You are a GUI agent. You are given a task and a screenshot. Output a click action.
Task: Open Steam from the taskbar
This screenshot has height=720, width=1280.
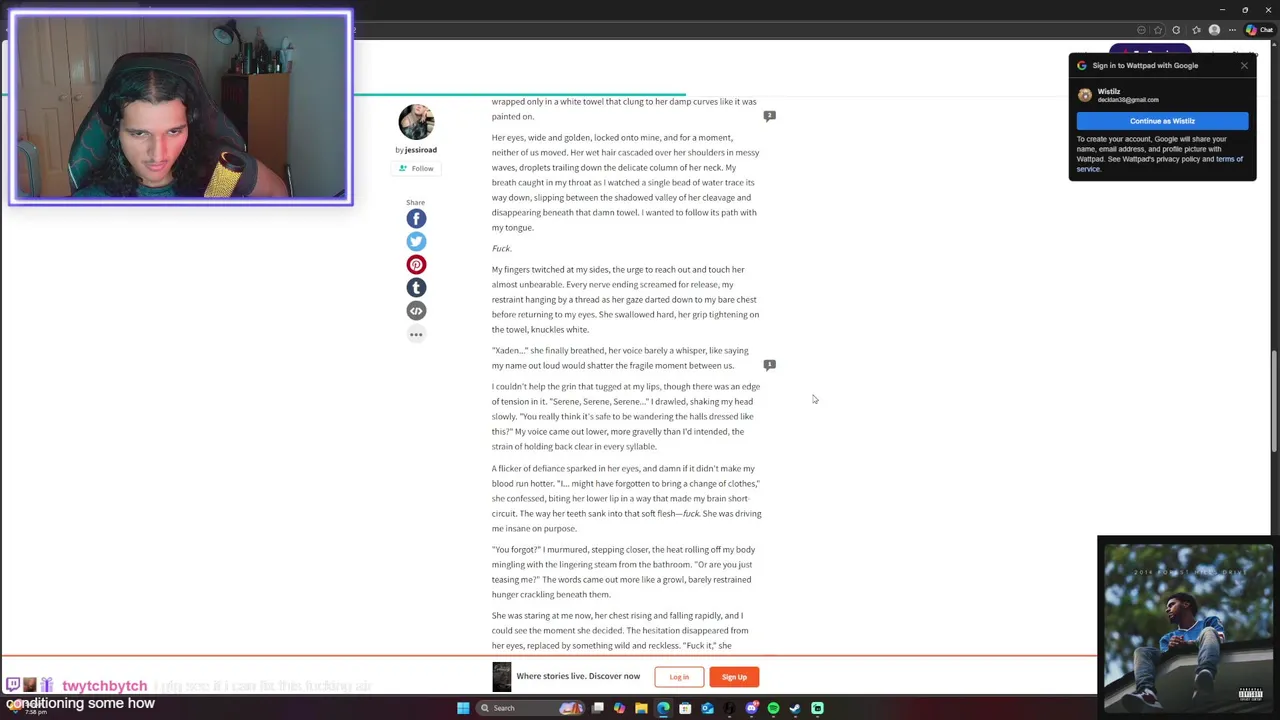pos(795,708)
